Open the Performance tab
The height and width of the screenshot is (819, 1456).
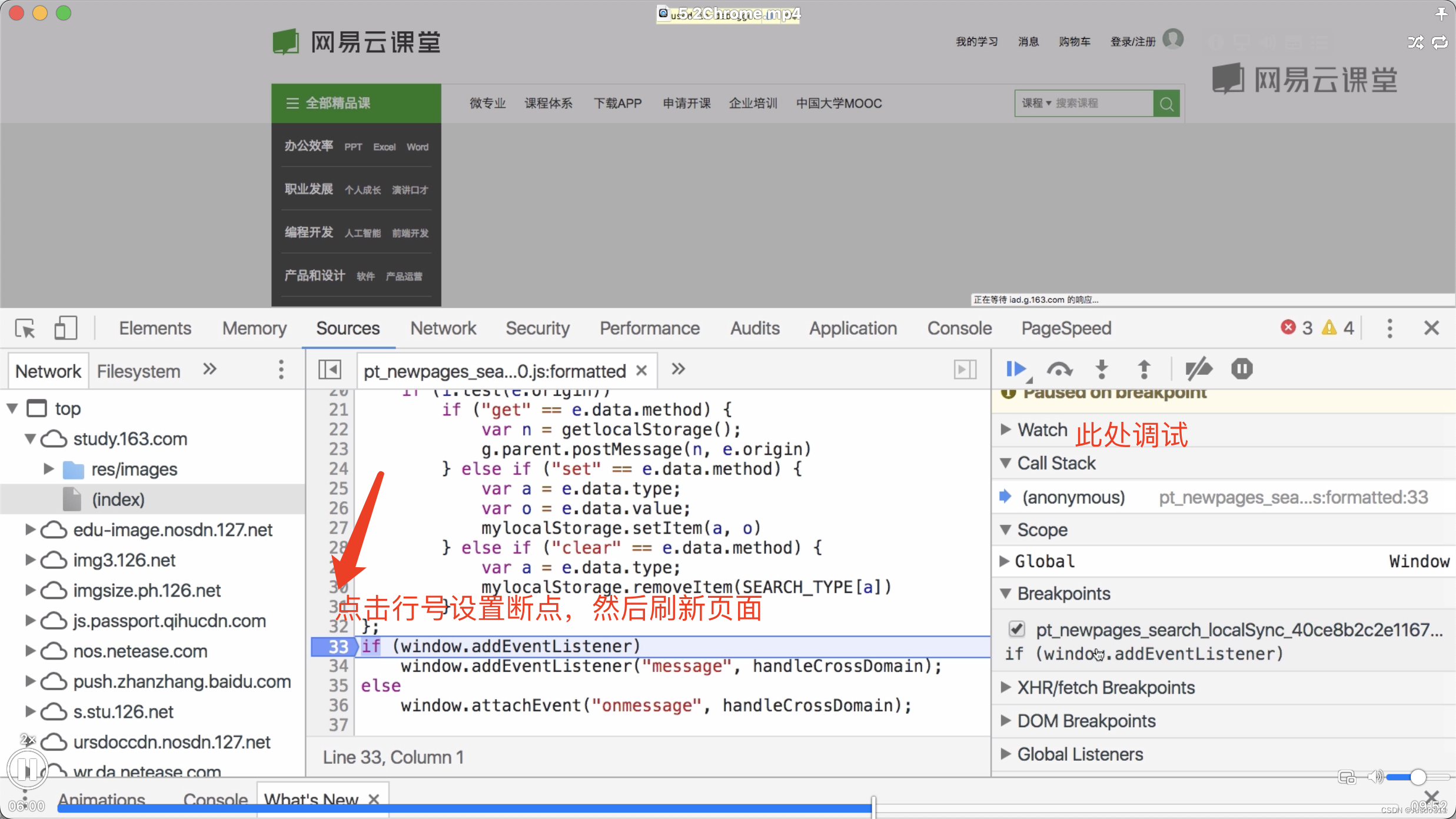(650, 328)
